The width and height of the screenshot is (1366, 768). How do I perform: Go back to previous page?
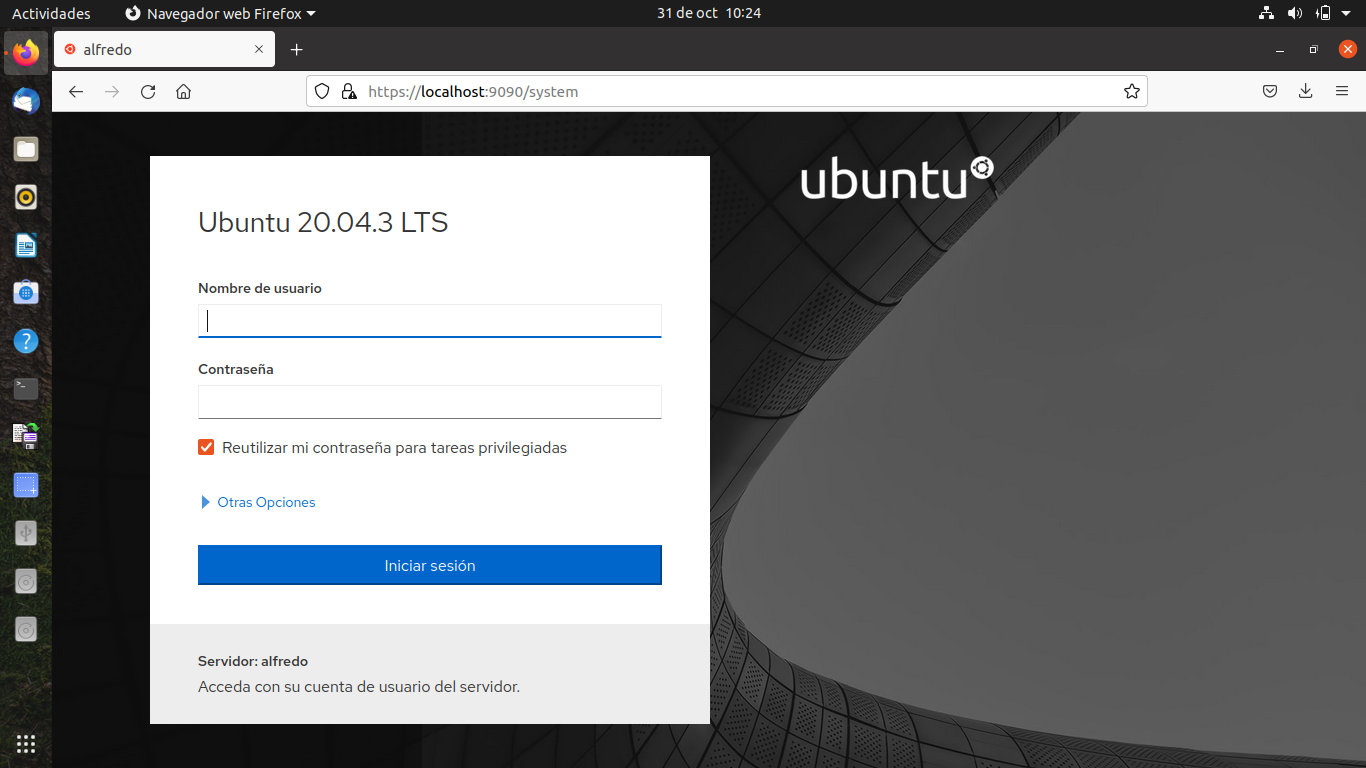point(76,91)
